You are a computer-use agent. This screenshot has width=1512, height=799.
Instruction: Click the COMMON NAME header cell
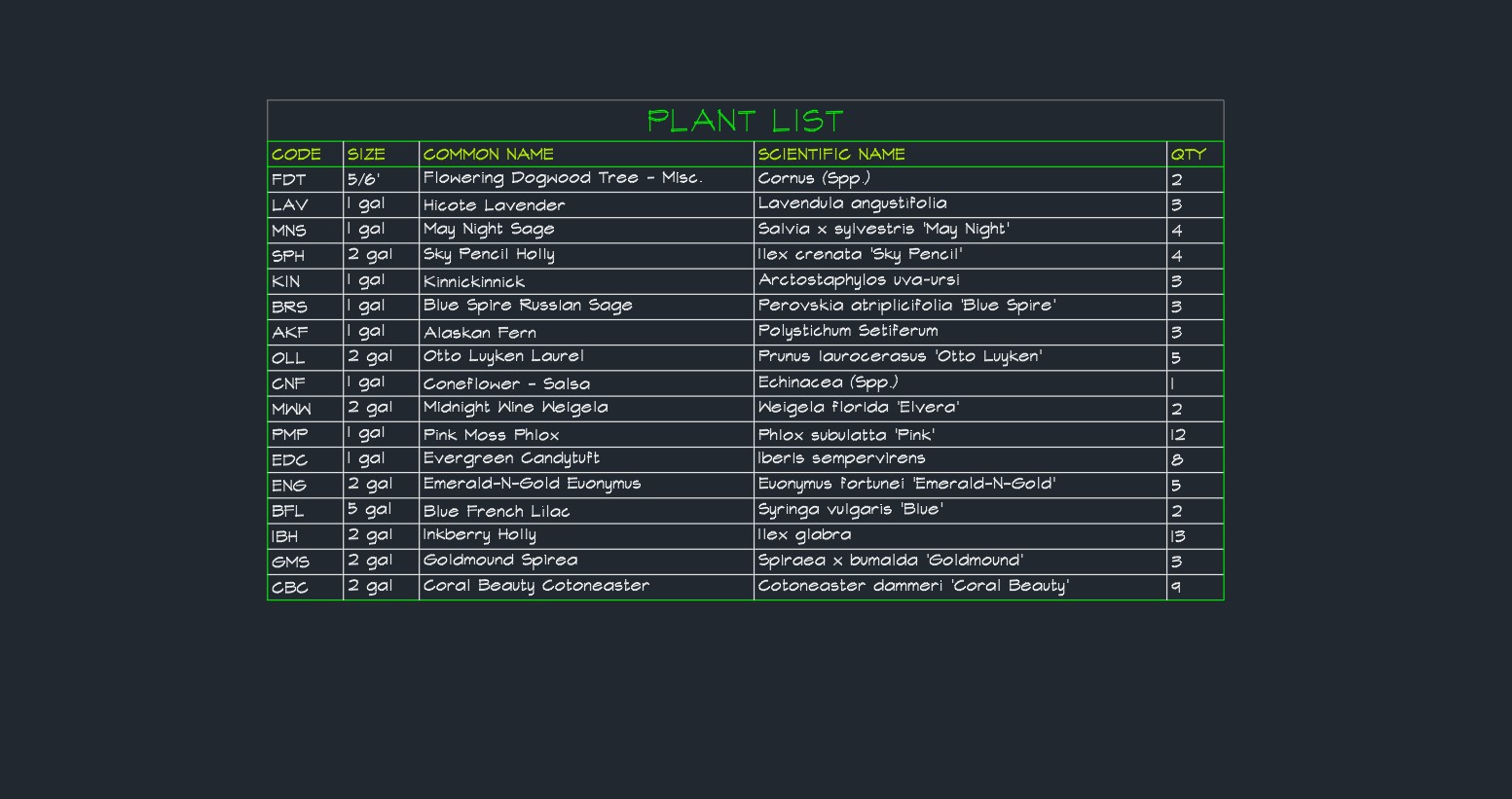pyautogui.click(x=586, y=155)
